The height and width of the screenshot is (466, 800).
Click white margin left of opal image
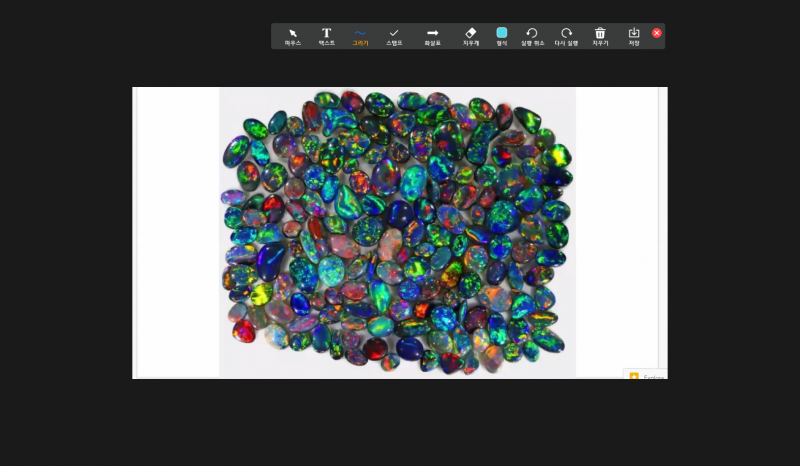click(177, 232)
